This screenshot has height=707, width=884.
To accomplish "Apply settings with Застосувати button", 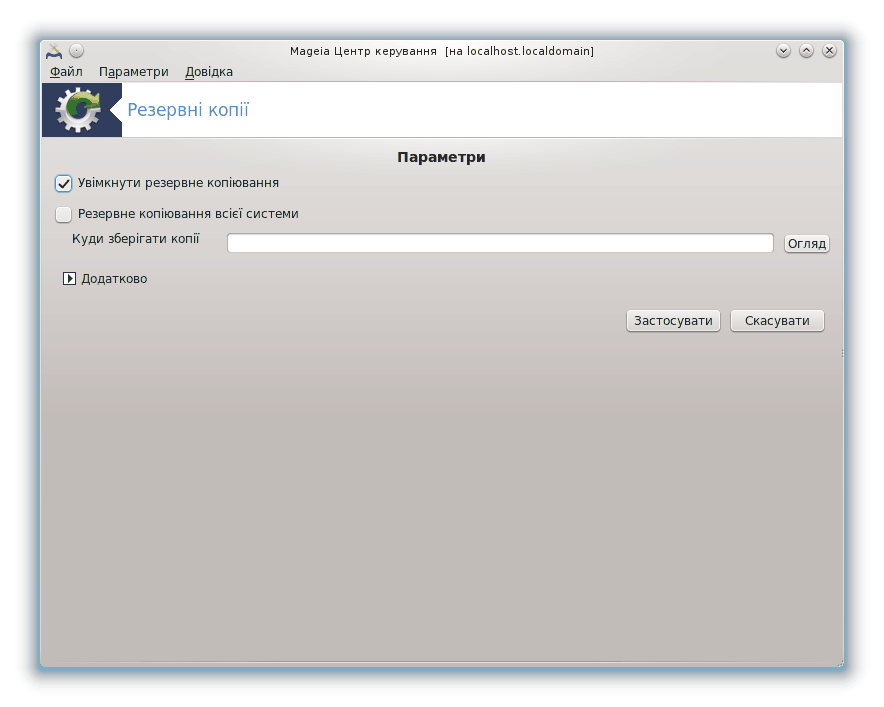I will (673, 321).
